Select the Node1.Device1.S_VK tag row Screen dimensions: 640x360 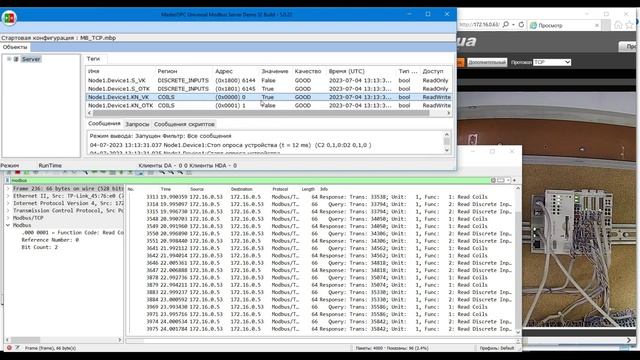269,80
